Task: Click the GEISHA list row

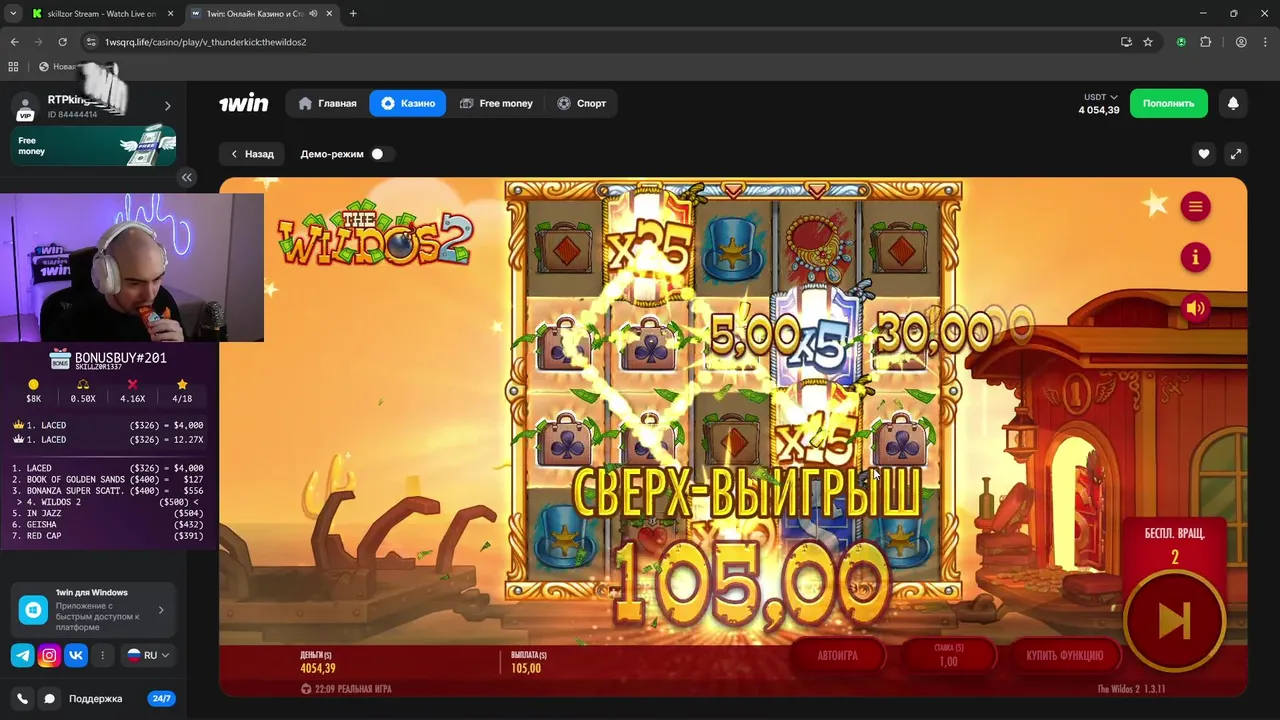Action: tap(107, 525)
